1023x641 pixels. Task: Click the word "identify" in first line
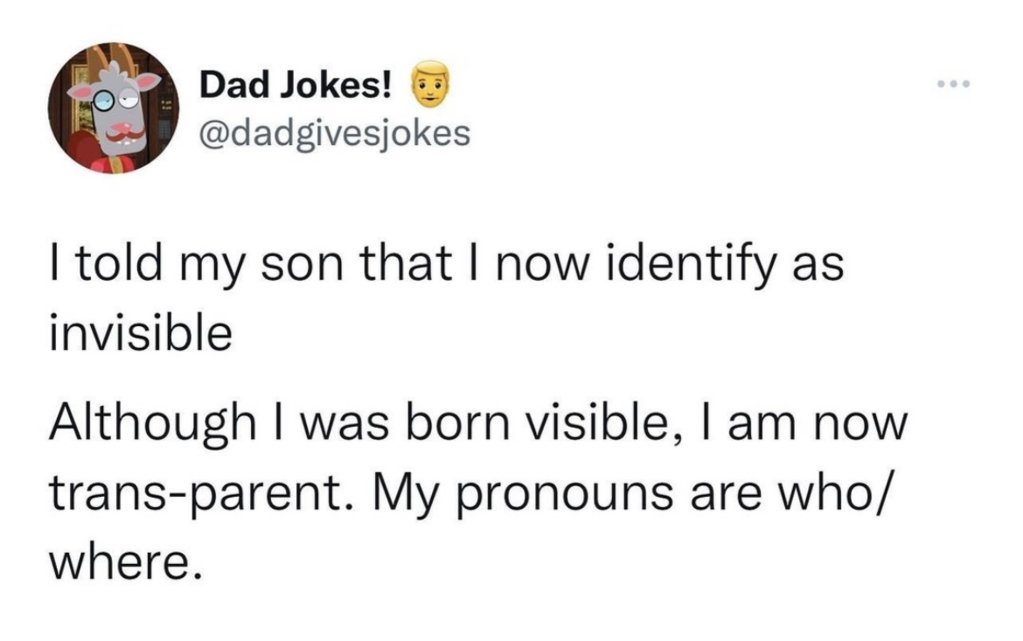click(x=692, y=266)
